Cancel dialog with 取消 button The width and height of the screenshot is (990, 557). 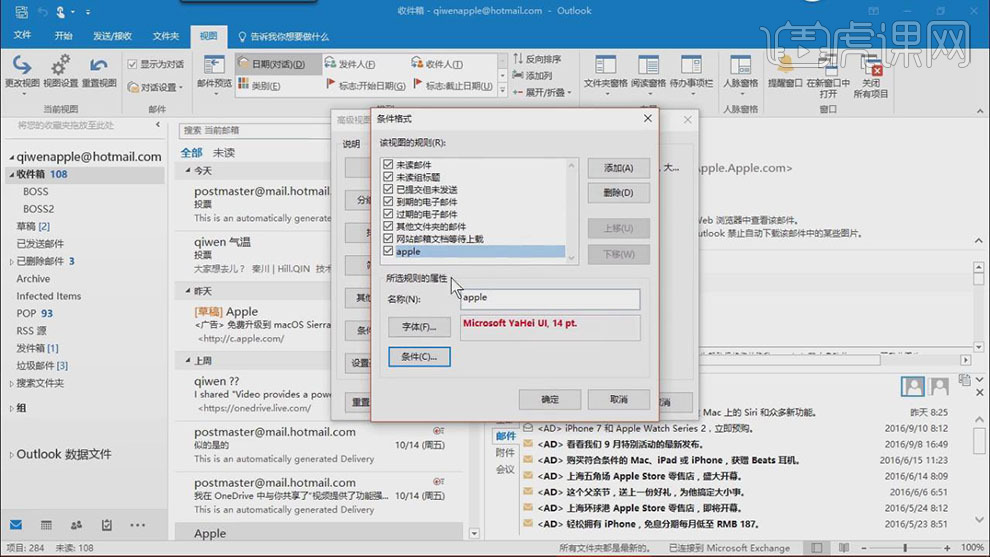(x=619, y=399)
